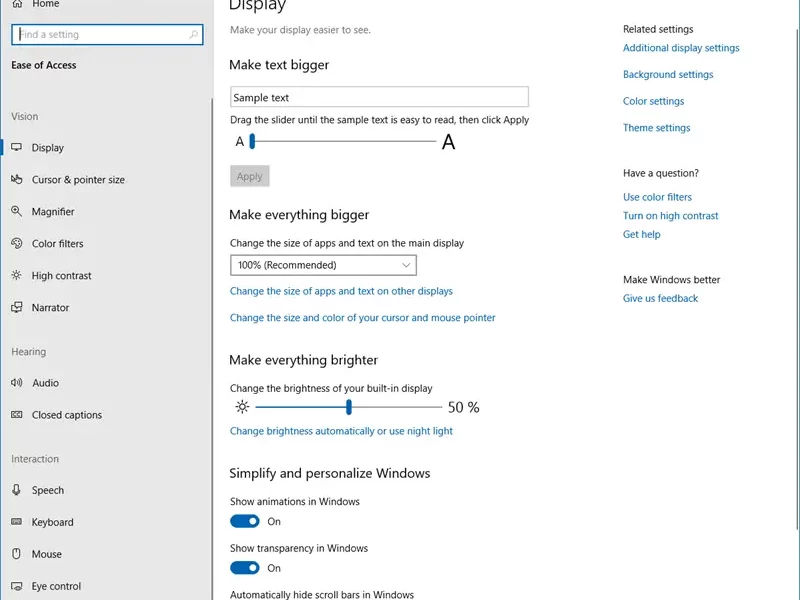Image resolution: width=800 pixels, height=600 pixels.
Task: Click the brightness slider handle
Action: [349, 407]
